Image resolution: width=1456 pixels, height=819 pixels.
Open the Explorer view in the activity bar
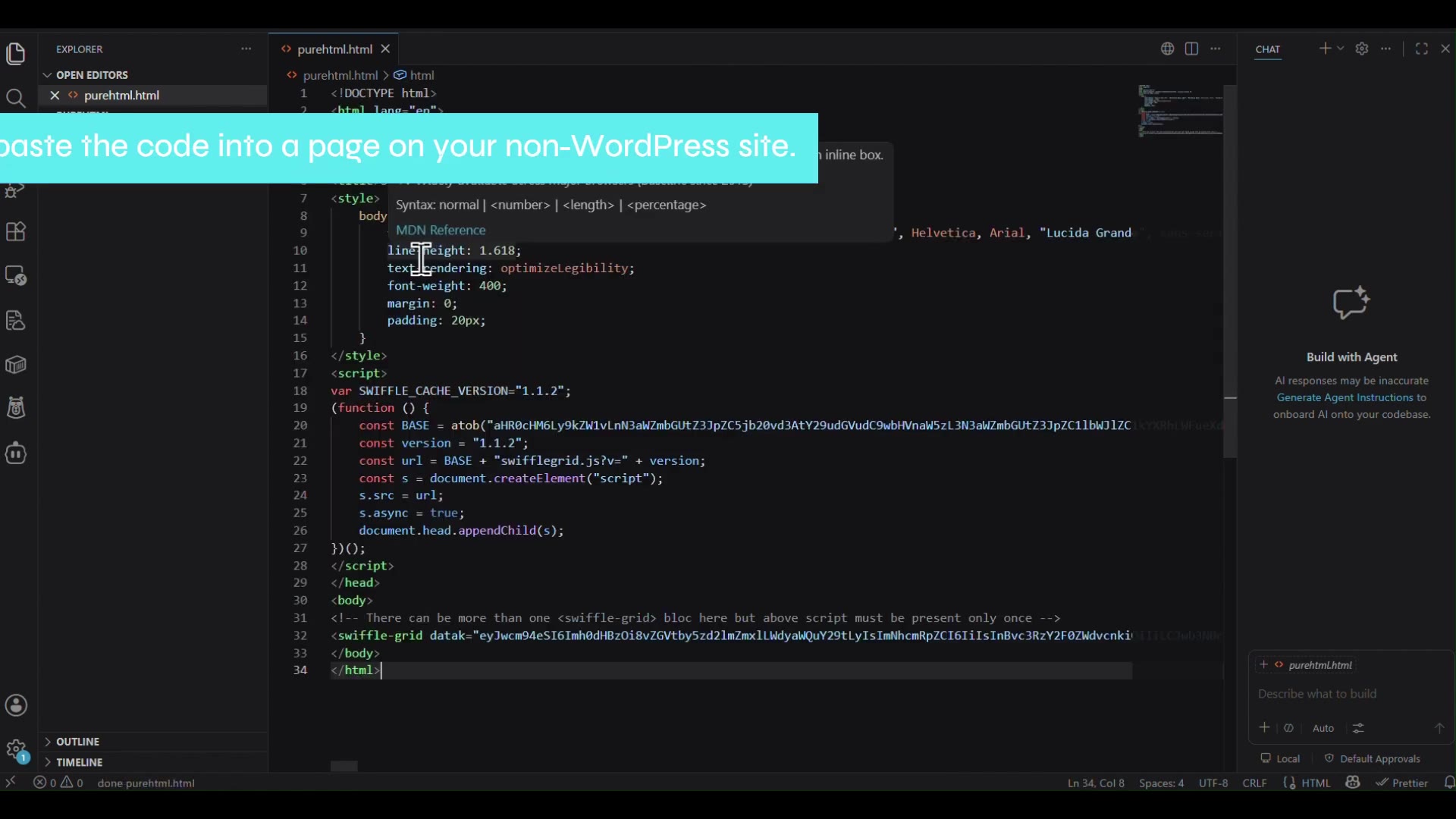pyautogui.click(x=16, y=54)
